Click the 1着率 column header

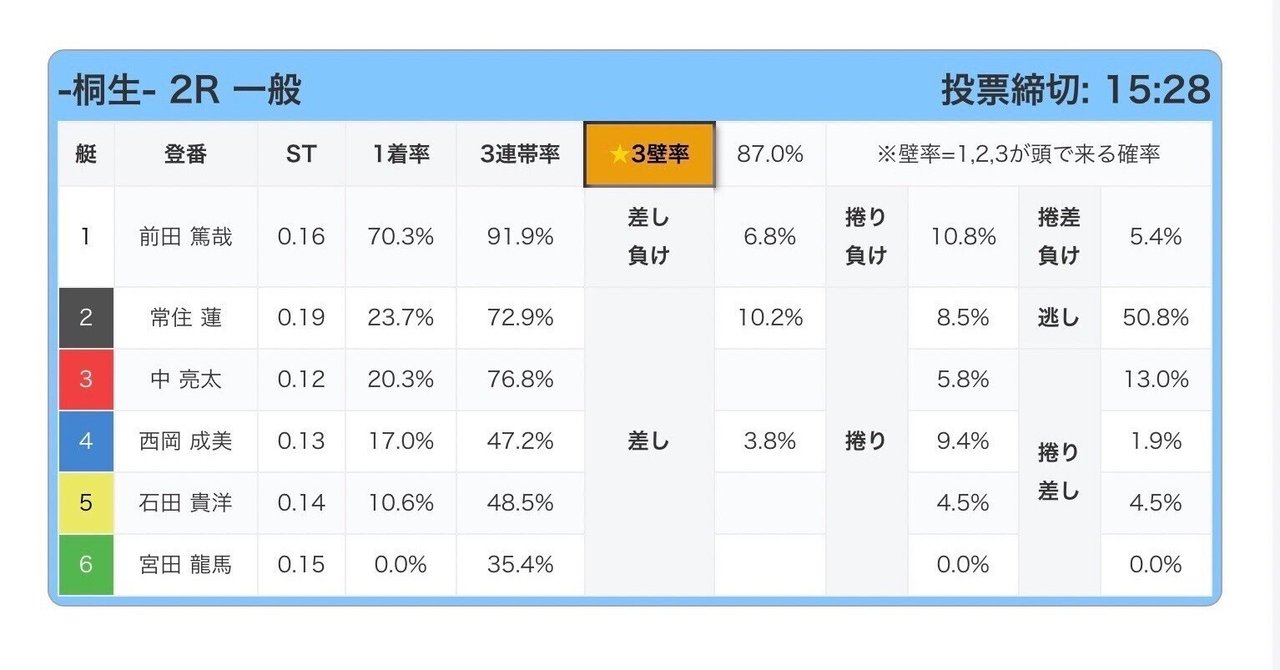(x=400, y=154)
